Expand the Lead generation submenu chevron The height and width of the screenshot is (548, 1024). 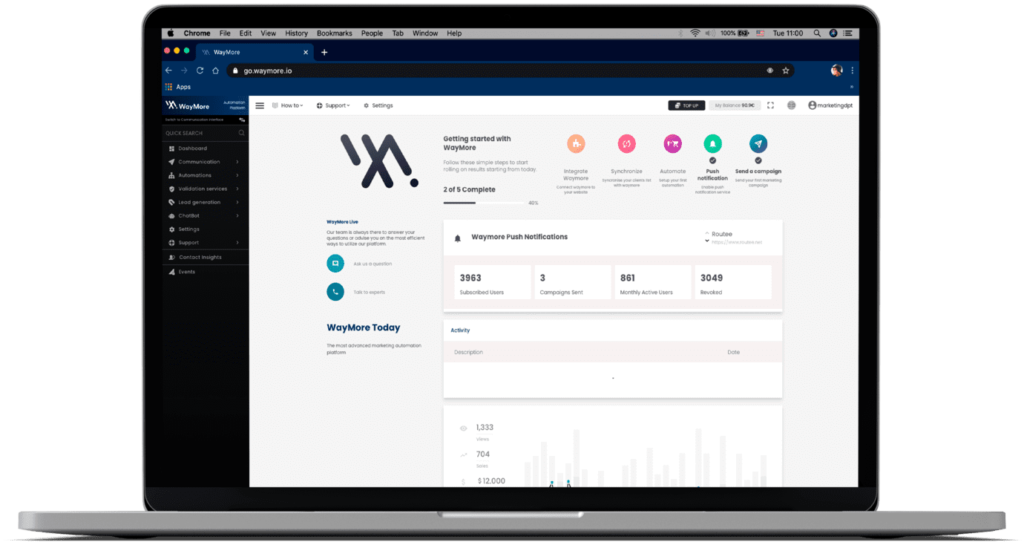[238, 202]
